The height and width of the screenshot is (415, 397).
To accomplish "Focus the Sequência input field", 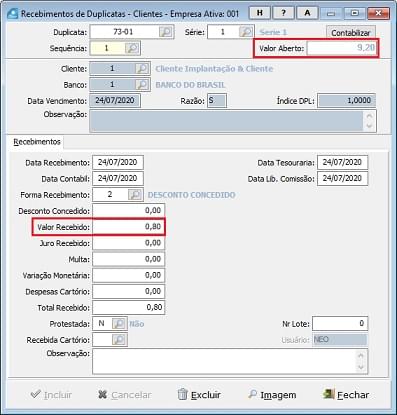I will tap(108, 48).
